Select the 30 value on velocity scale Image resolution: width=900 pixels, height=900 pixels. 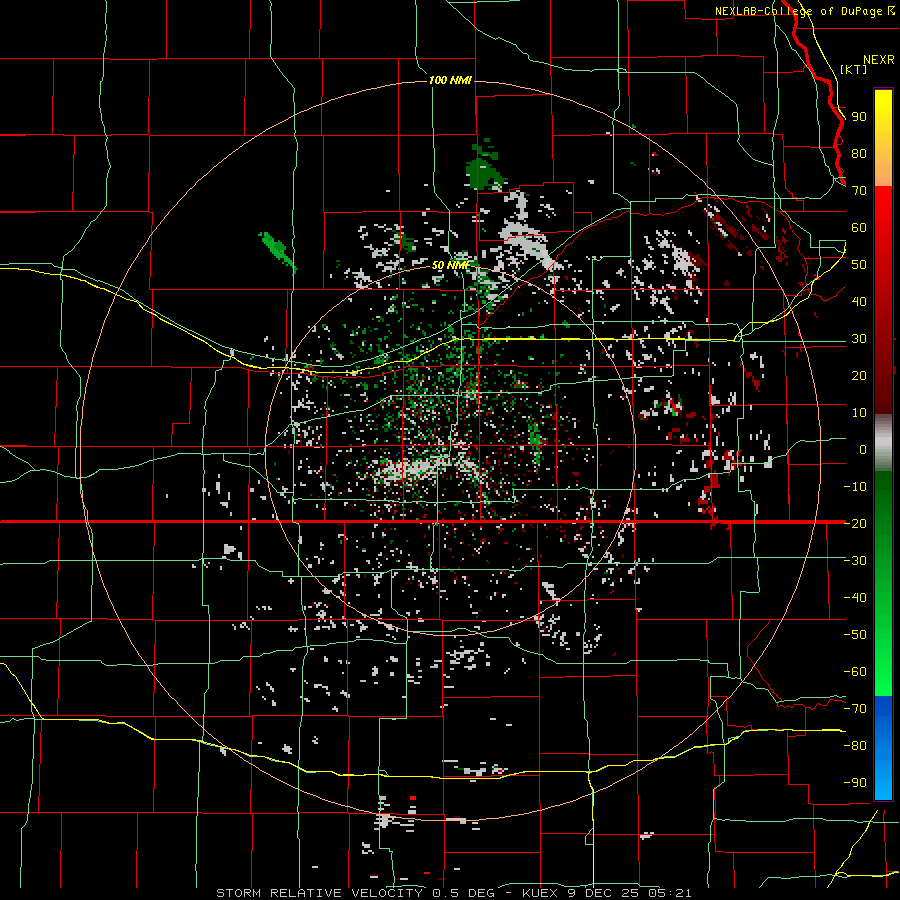859,339
